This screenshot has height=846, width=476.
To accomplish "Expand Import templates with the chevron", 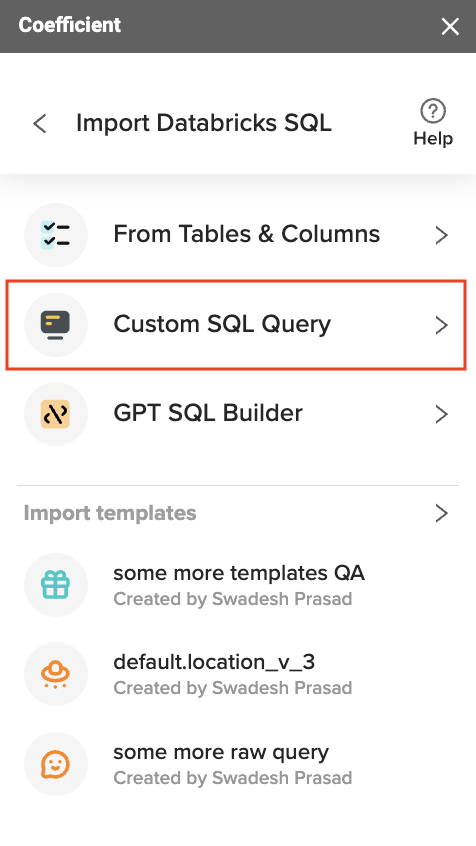I will click(441, 513).
